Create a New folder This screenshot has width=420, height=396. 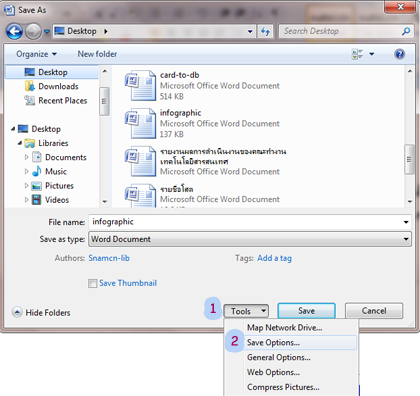coord(97,54)
